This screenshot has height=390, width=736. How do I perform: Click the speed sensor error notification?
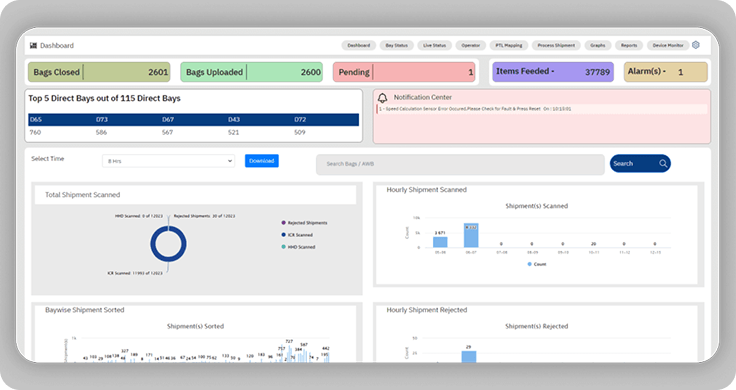point(542,109)
